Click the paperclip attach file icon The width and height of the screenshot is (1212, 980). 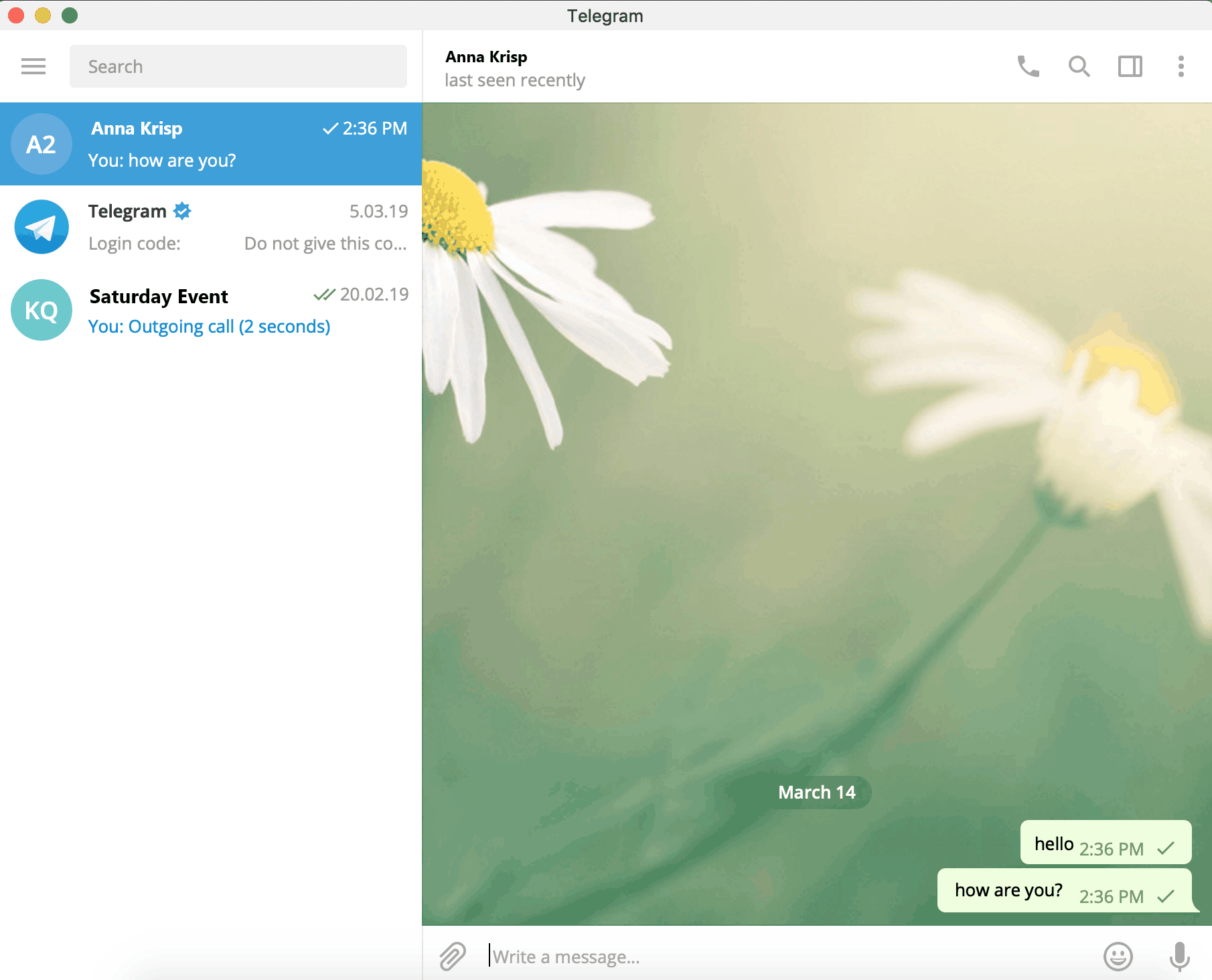point(453,956)
